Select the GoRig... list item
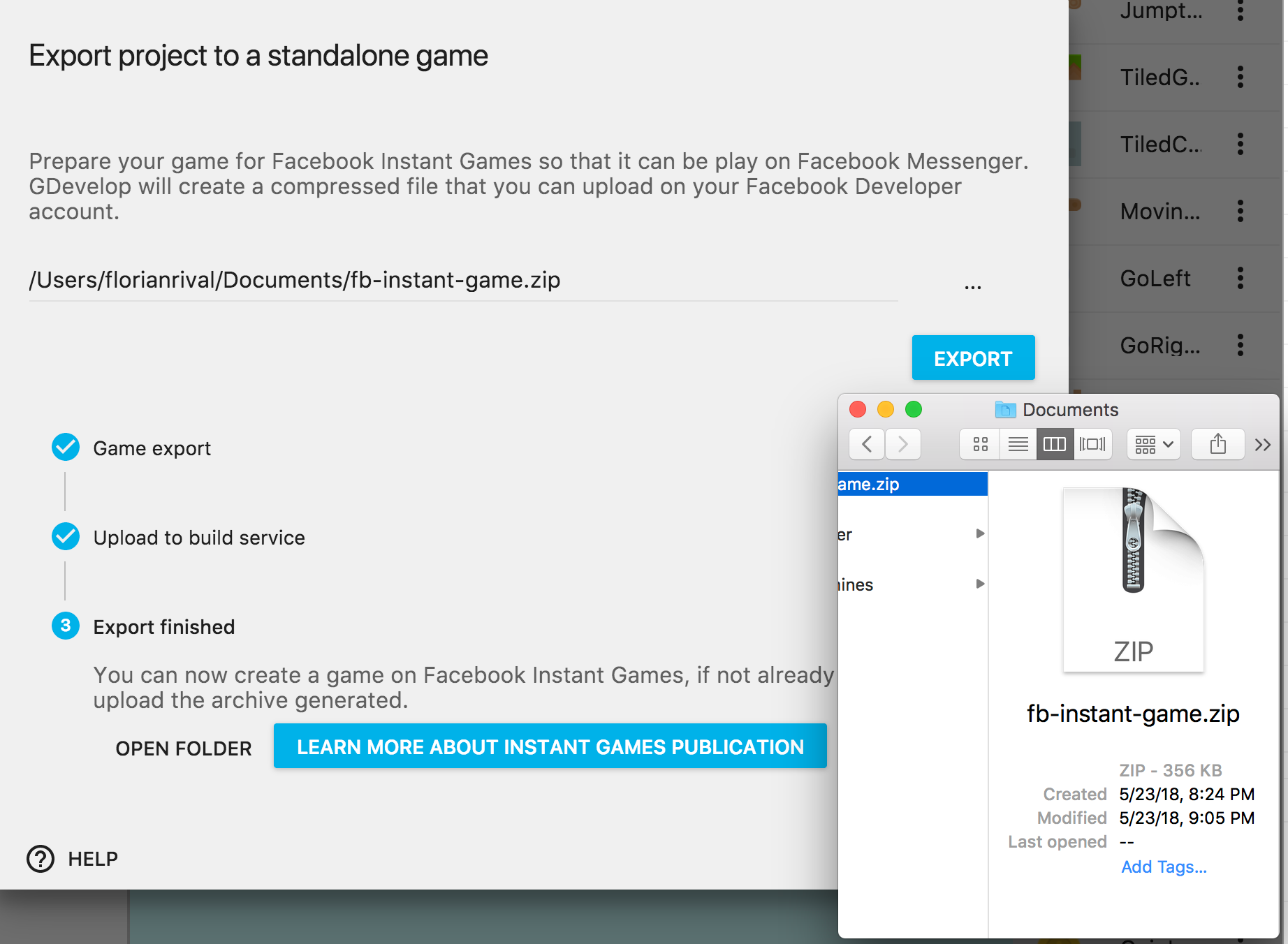 click(x=1159, y=345)
